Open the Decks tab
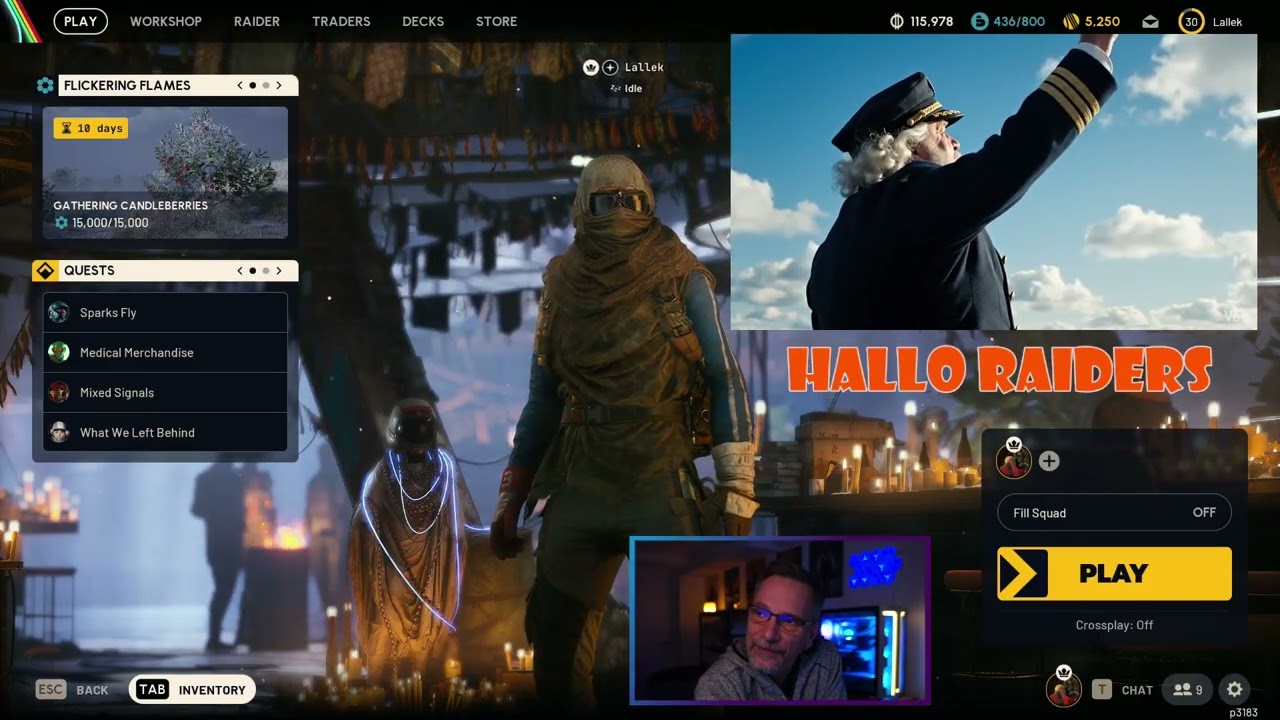The height and width of the screenshot is (720, 1280). coord(423,21)
